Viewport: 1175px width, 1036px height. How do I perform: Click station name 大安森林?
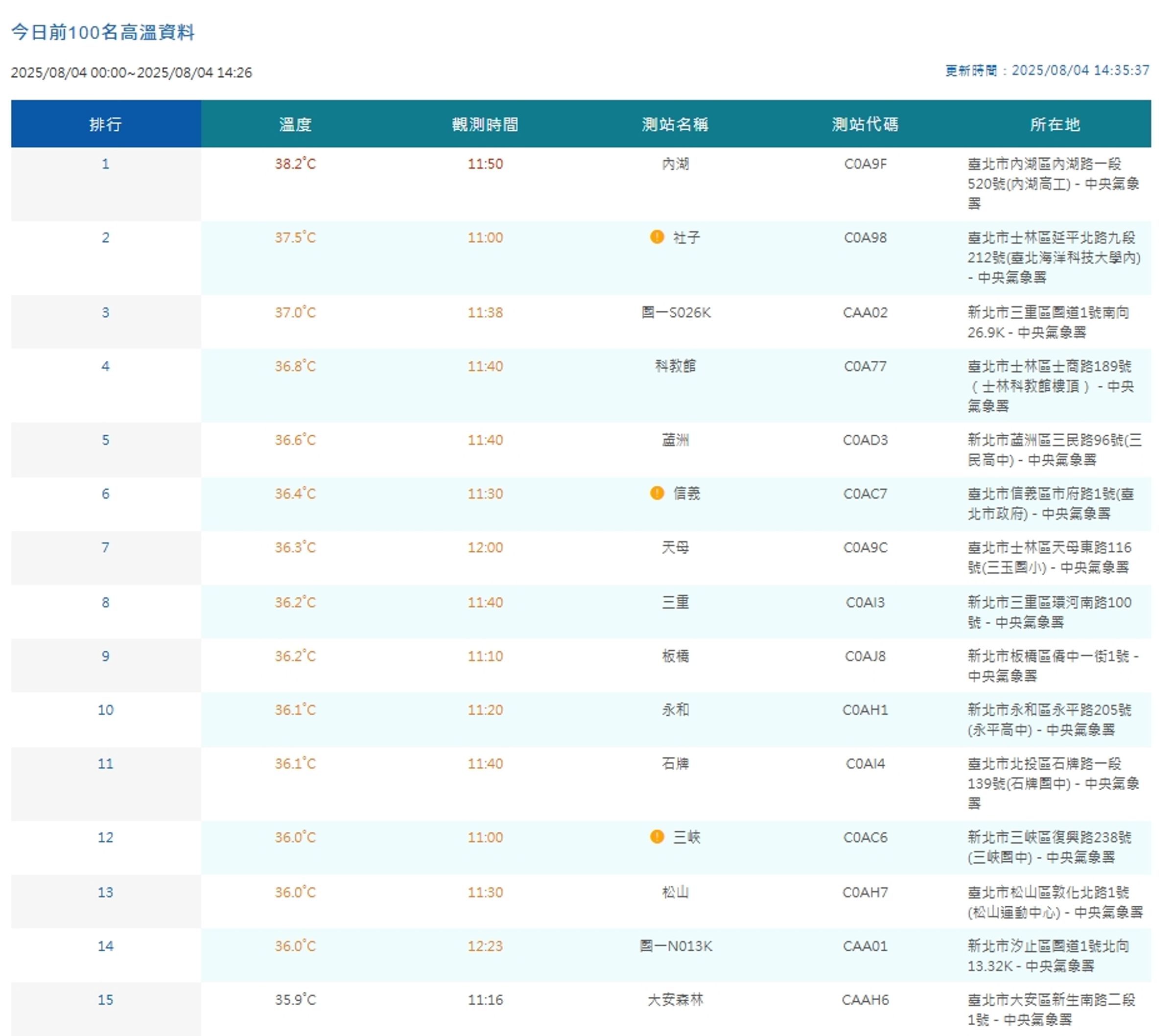[676, 999]
